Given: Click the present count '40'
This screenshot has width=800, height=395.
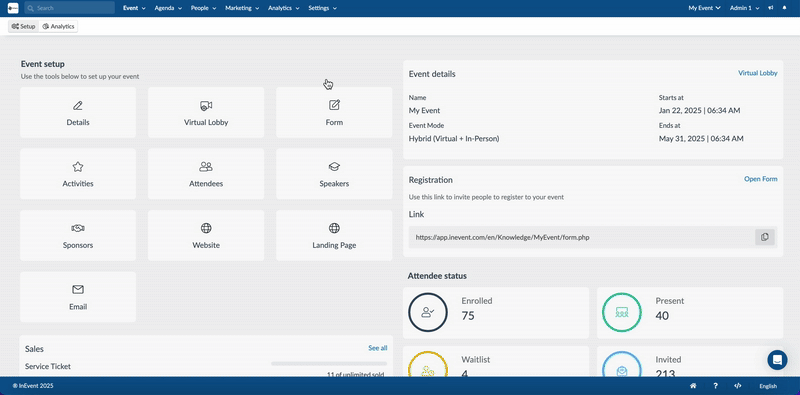Looking at the screenshot, I should (x=662, y=316).
